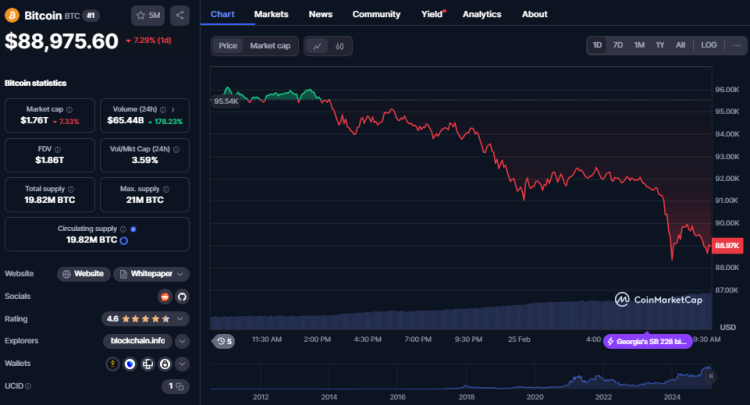Expand the Wallets list chevron

click(181, 363)
